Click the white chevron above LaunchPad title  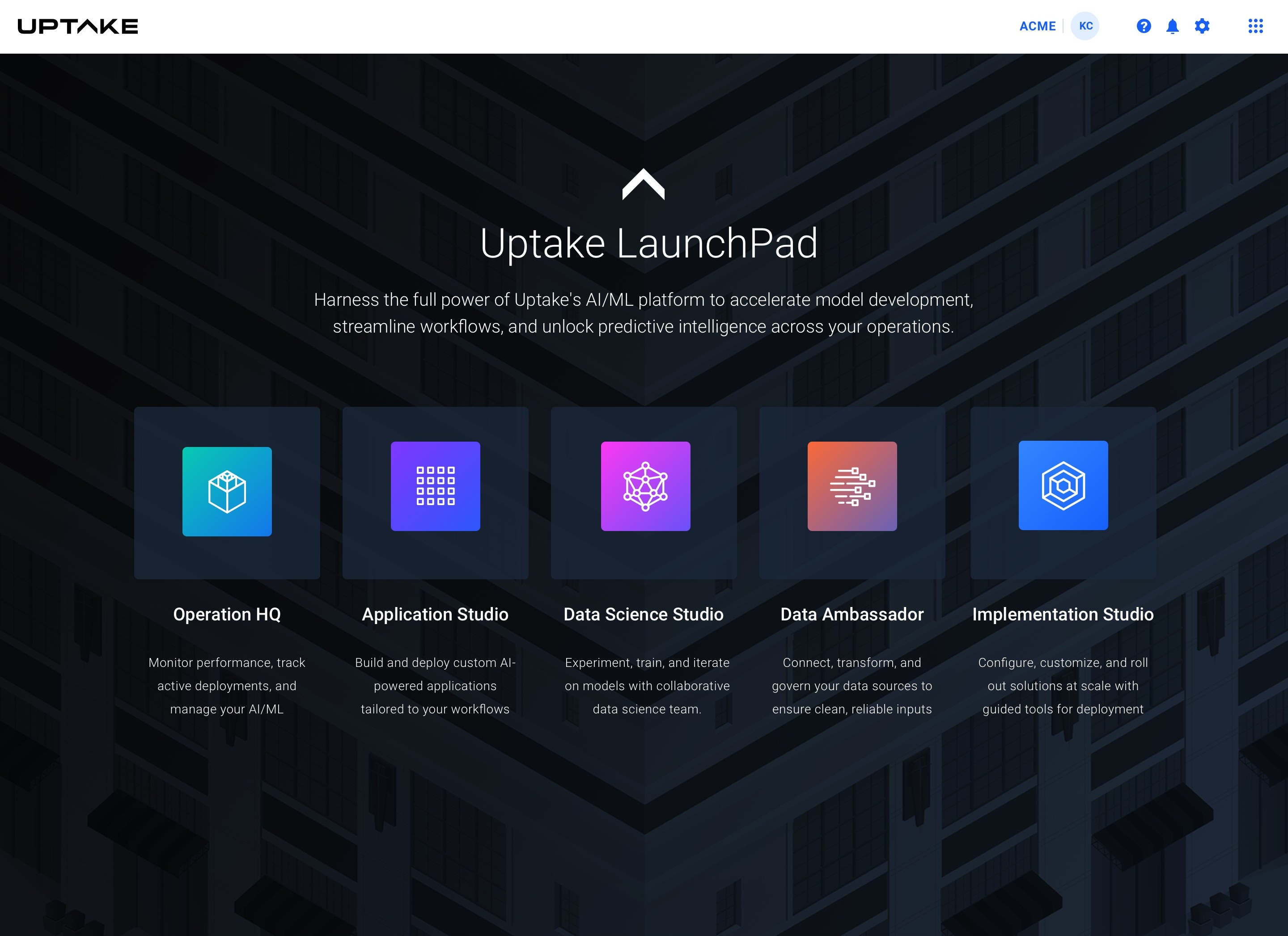(644, 185)
